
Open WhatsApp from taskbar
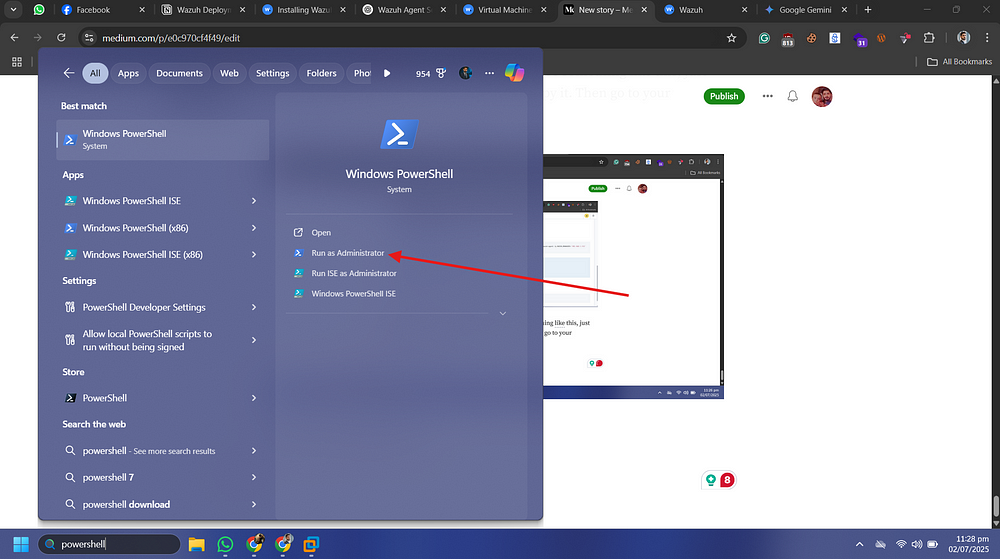tap(225, 544)
